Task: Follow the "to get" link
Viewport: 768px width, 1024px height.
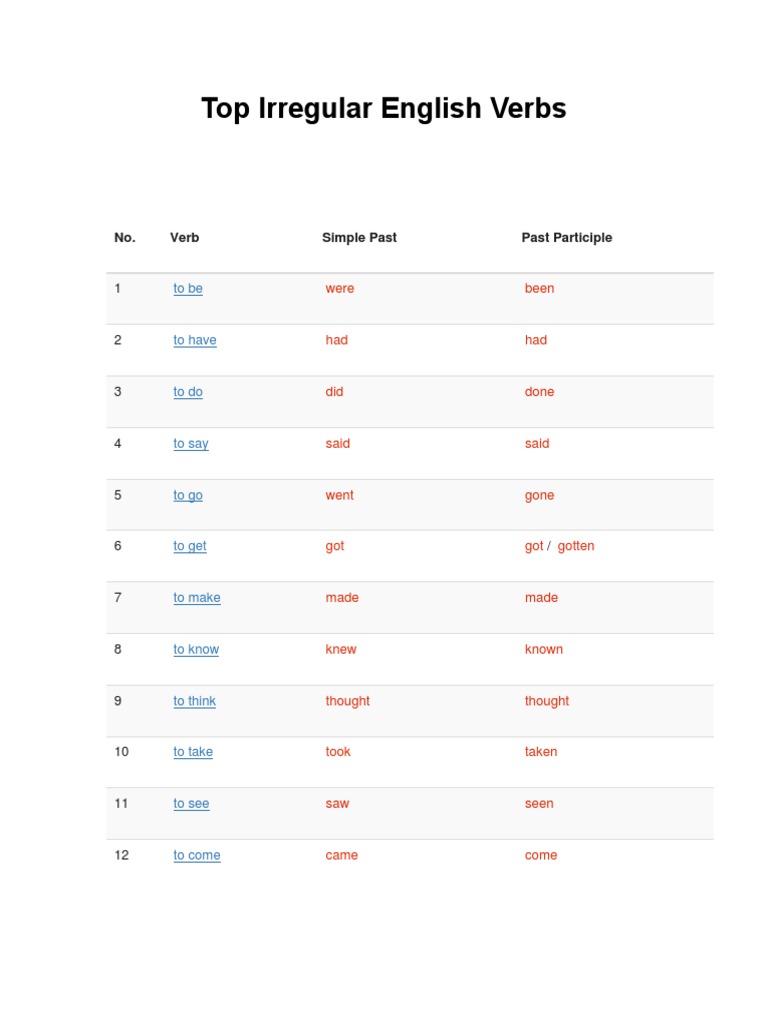Action: click(190, 546)
